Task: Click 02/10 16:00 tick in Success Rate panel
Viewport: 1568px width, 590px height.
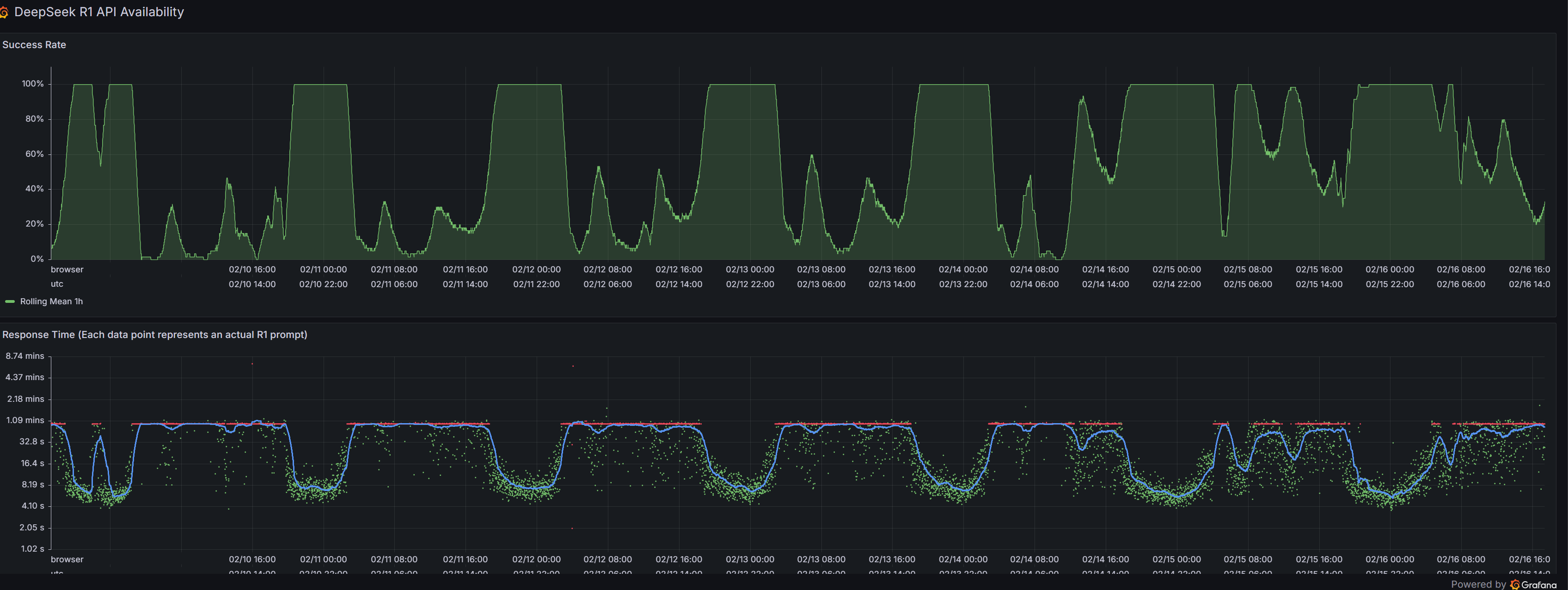Action: click(252, 269)
